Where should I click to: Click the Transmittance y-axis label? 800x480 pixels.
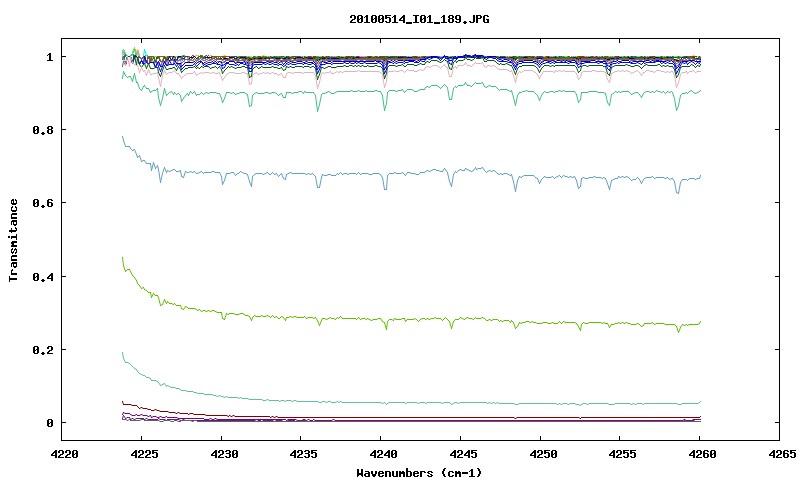pos(13,240)
